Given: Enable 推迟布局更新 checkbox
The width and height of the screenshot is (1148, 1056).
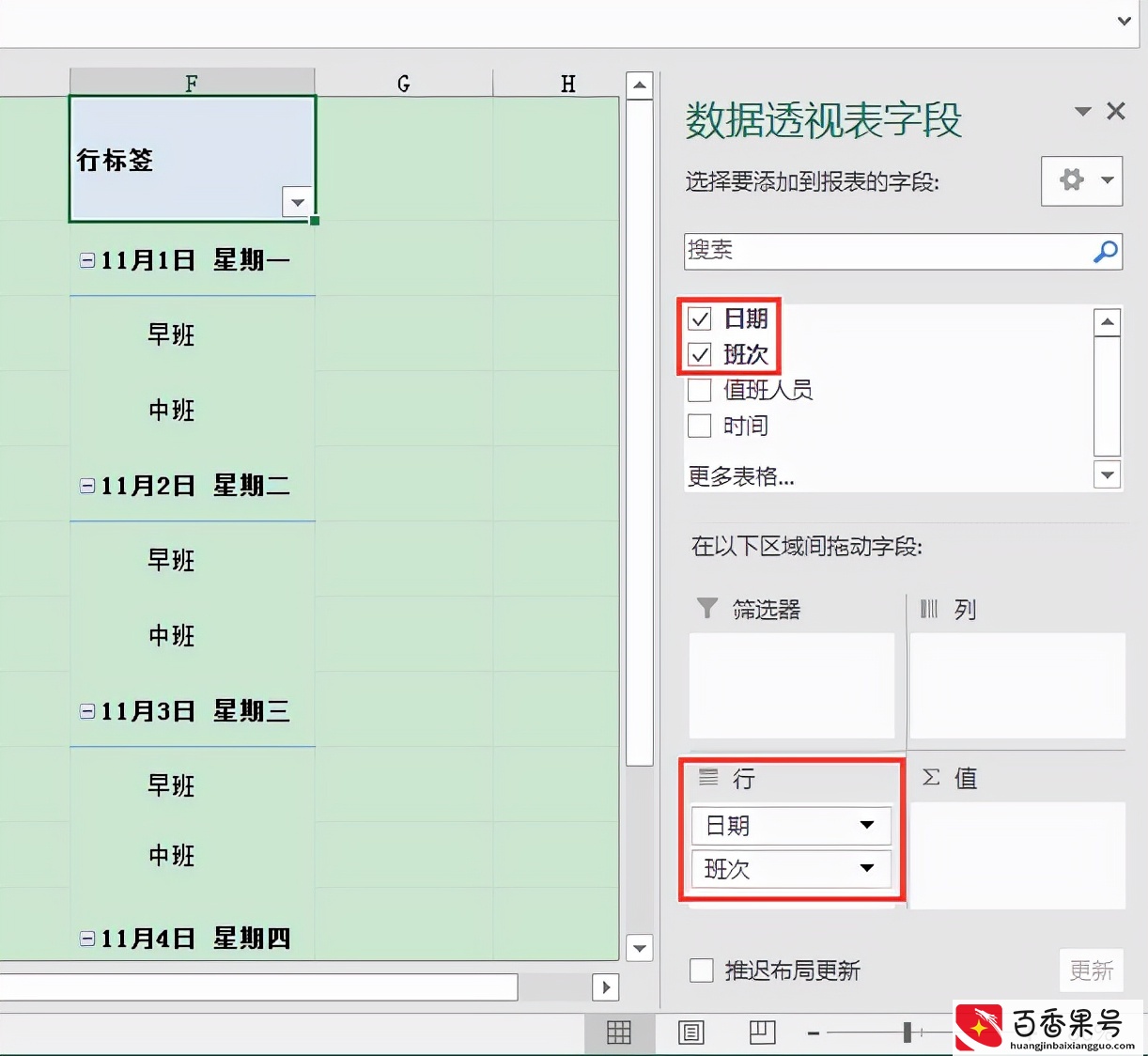Looking at the screenshot, I should pyautogui.click(x=702, y=970).
